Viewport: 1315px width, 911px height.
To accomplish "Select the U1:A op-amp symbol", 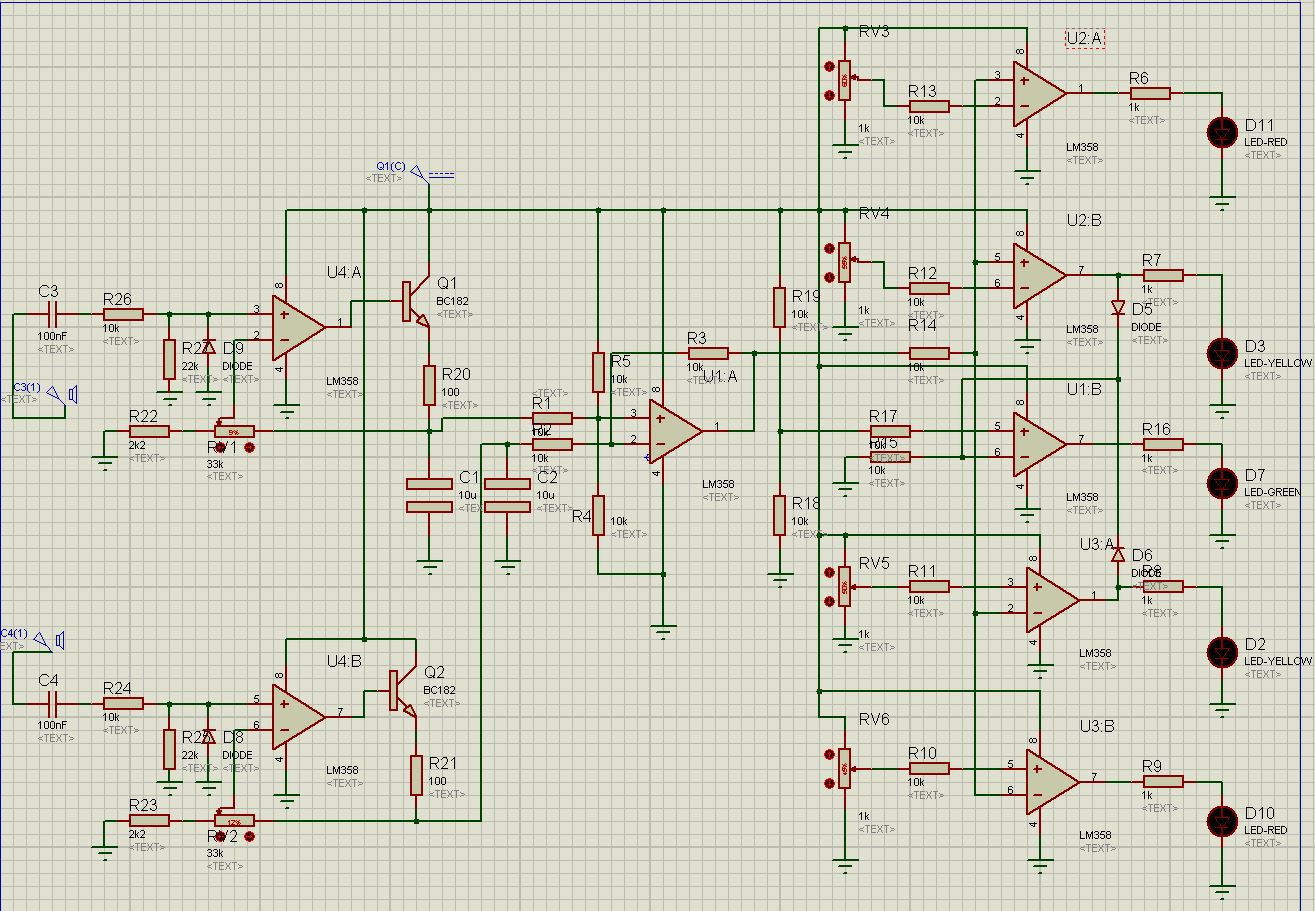I will coord(675,430).
